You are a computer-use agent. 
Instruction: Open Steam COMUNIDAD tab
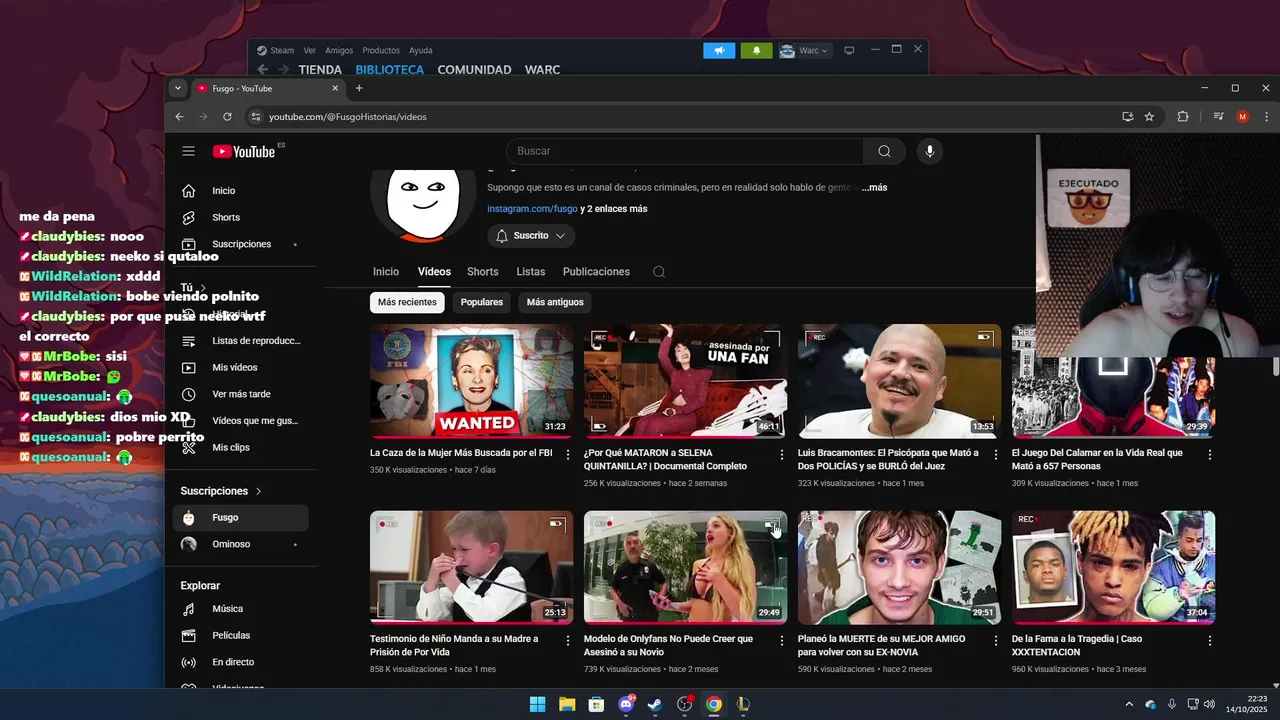point(474,70)
